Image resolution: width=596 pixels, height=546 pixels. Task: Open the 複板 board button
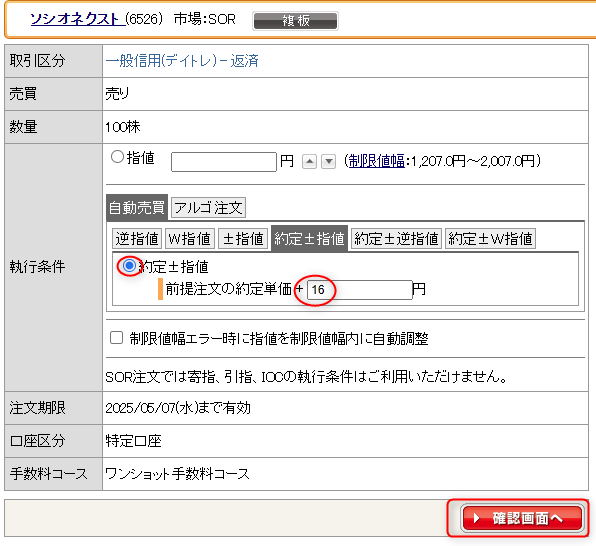pyautogui.click(x=295, y=21)
